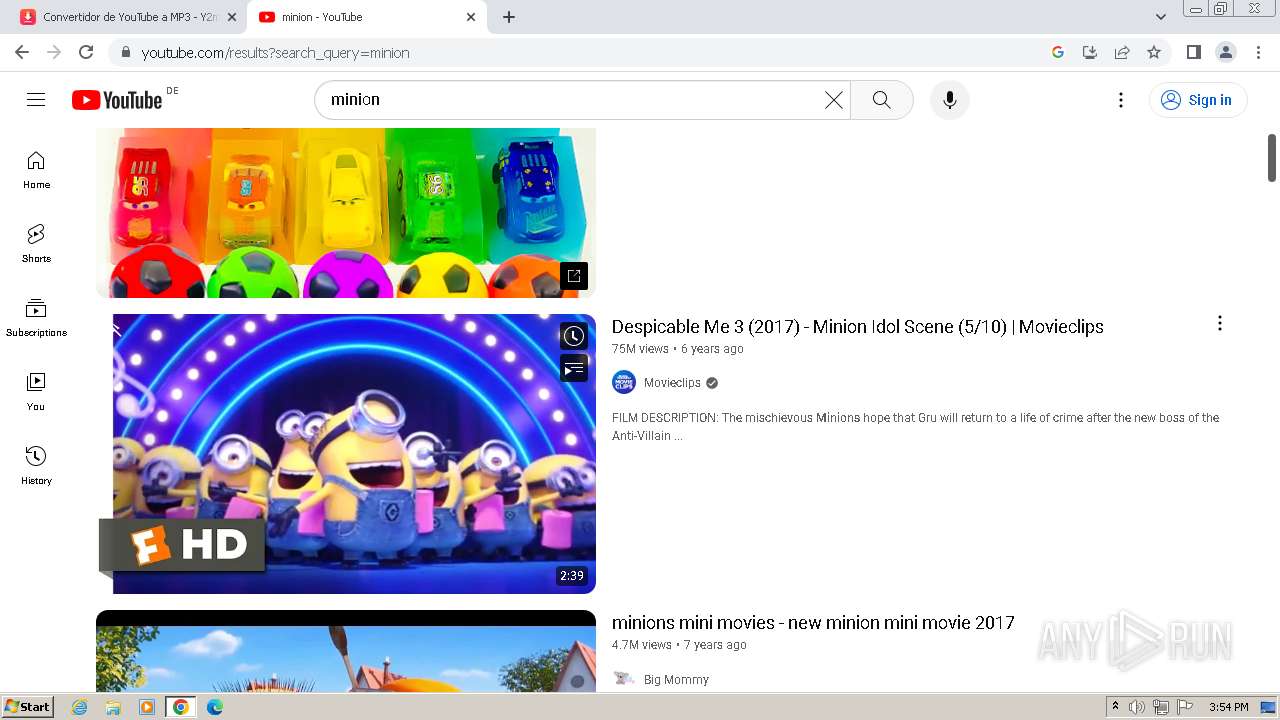Clear the search query with X
Image resolution: width=1280 pixels, height=720 pixels.
pyautogui.click(x=834, y=100)
